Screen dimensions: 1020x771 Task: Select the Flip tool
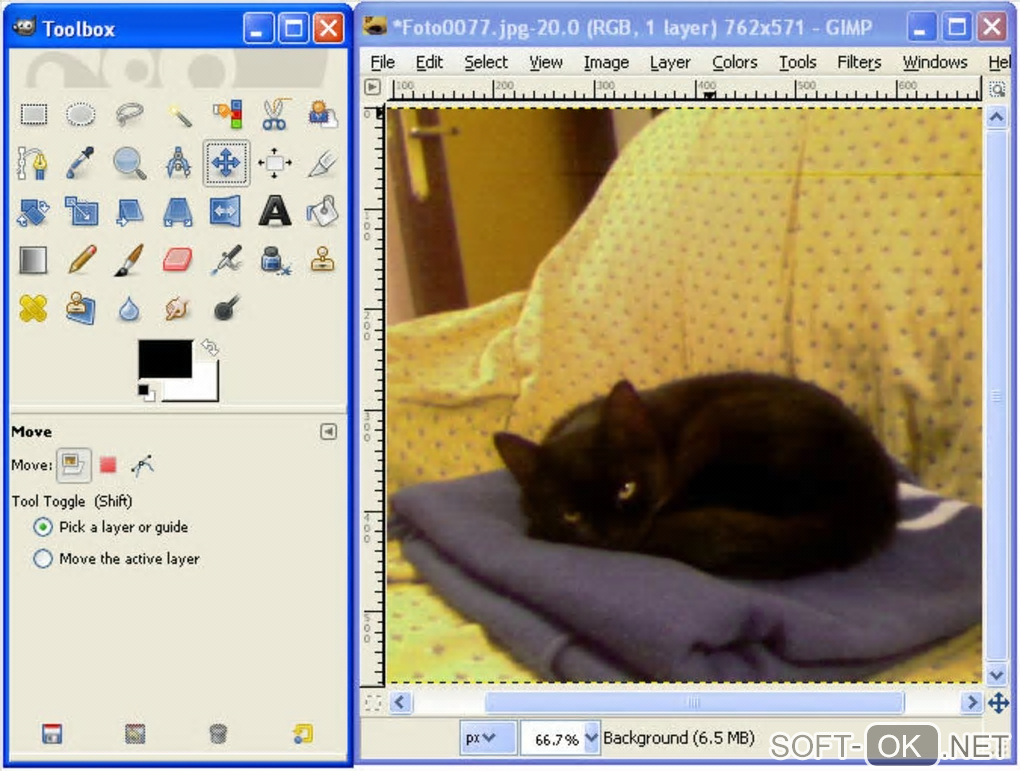[x=226, y=211]
